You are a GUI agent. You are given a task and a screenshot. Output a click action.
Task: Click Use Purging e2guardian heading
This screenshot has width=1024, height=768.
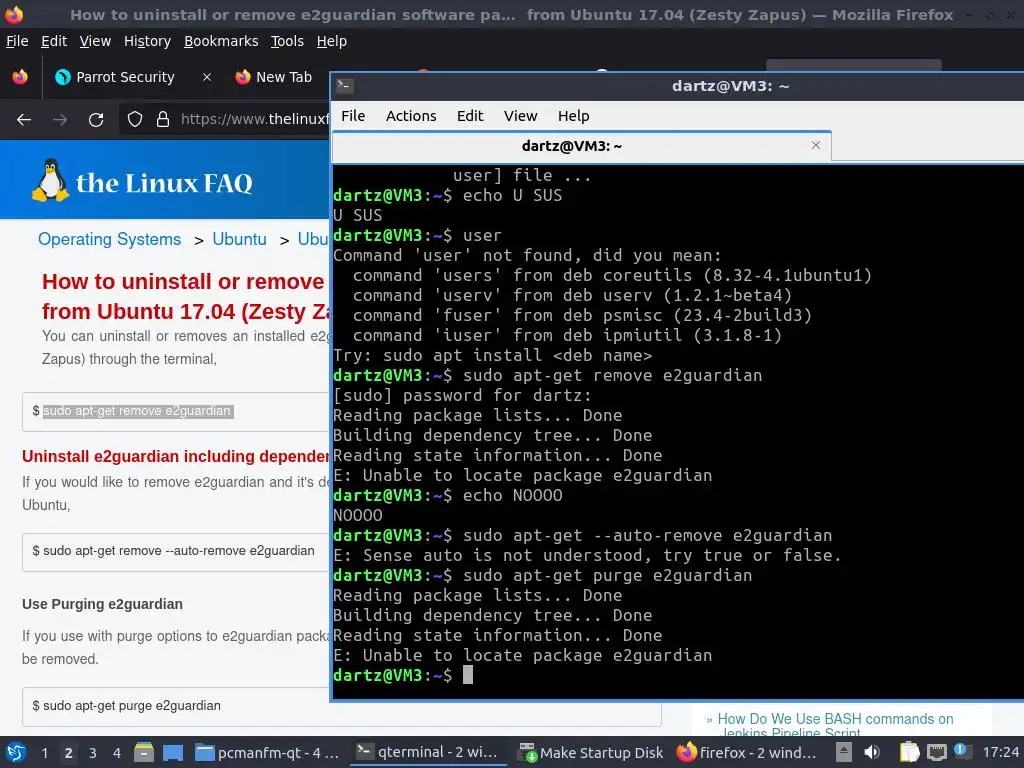[102, 604]
